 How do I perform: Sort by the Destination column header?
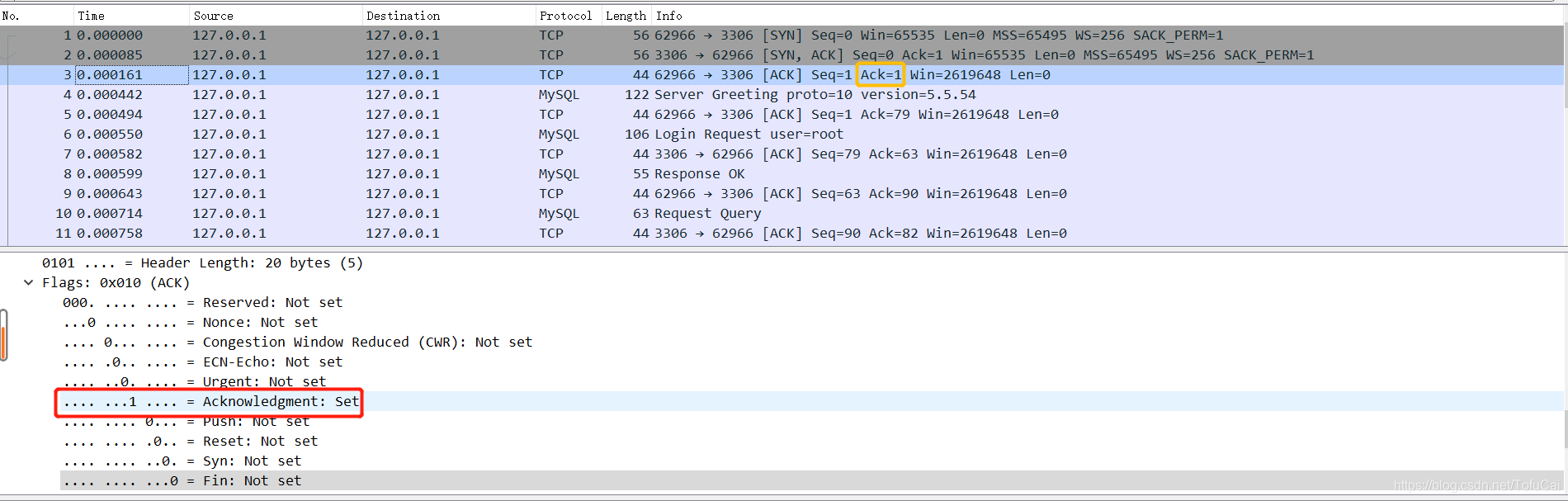[447, 16]
